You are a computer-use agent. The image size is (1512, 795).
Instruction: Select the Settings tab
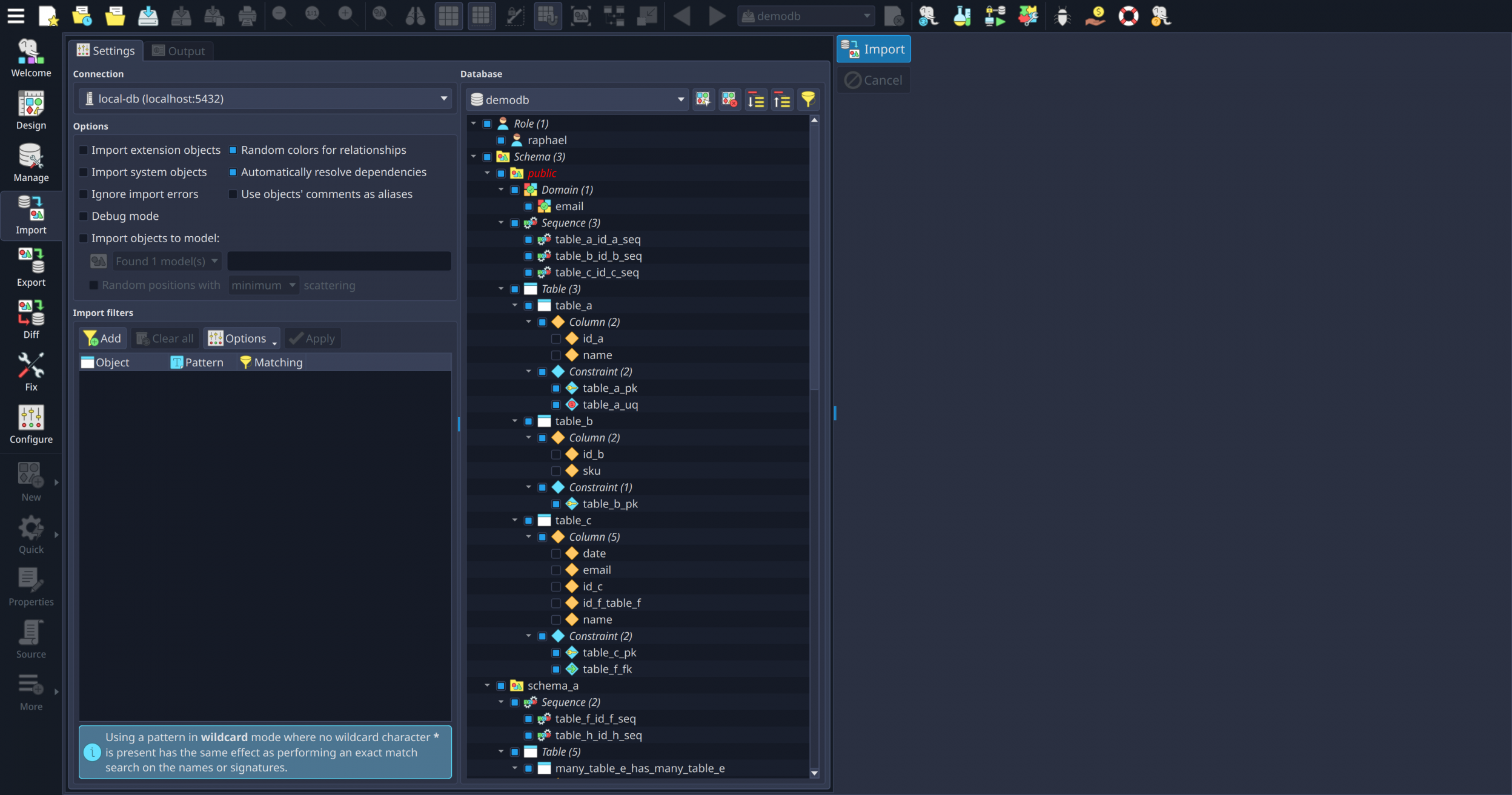coord(106,51)
